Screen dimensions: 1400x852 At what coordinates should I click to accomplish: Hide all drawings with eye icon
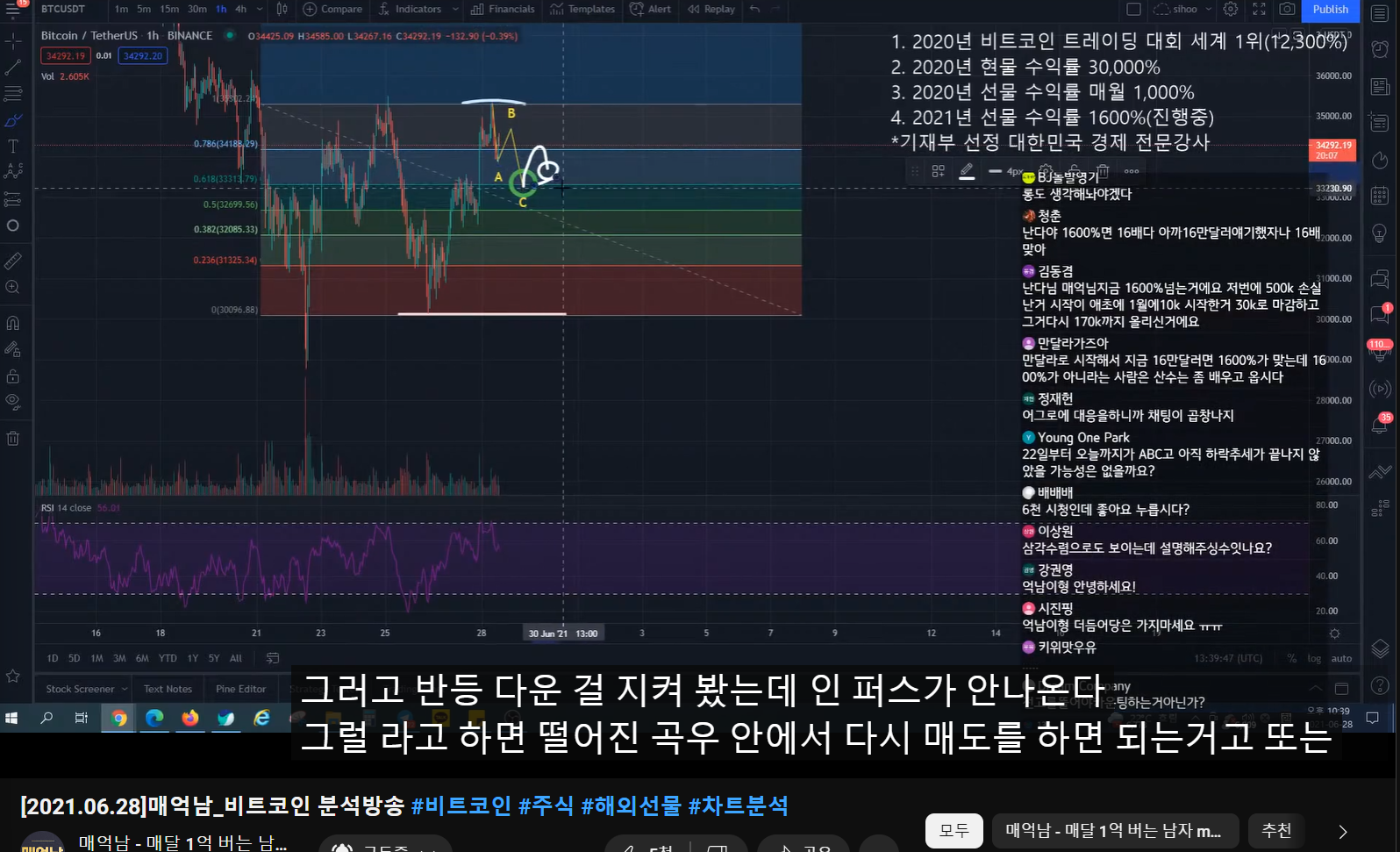click(x=13, y=402)
